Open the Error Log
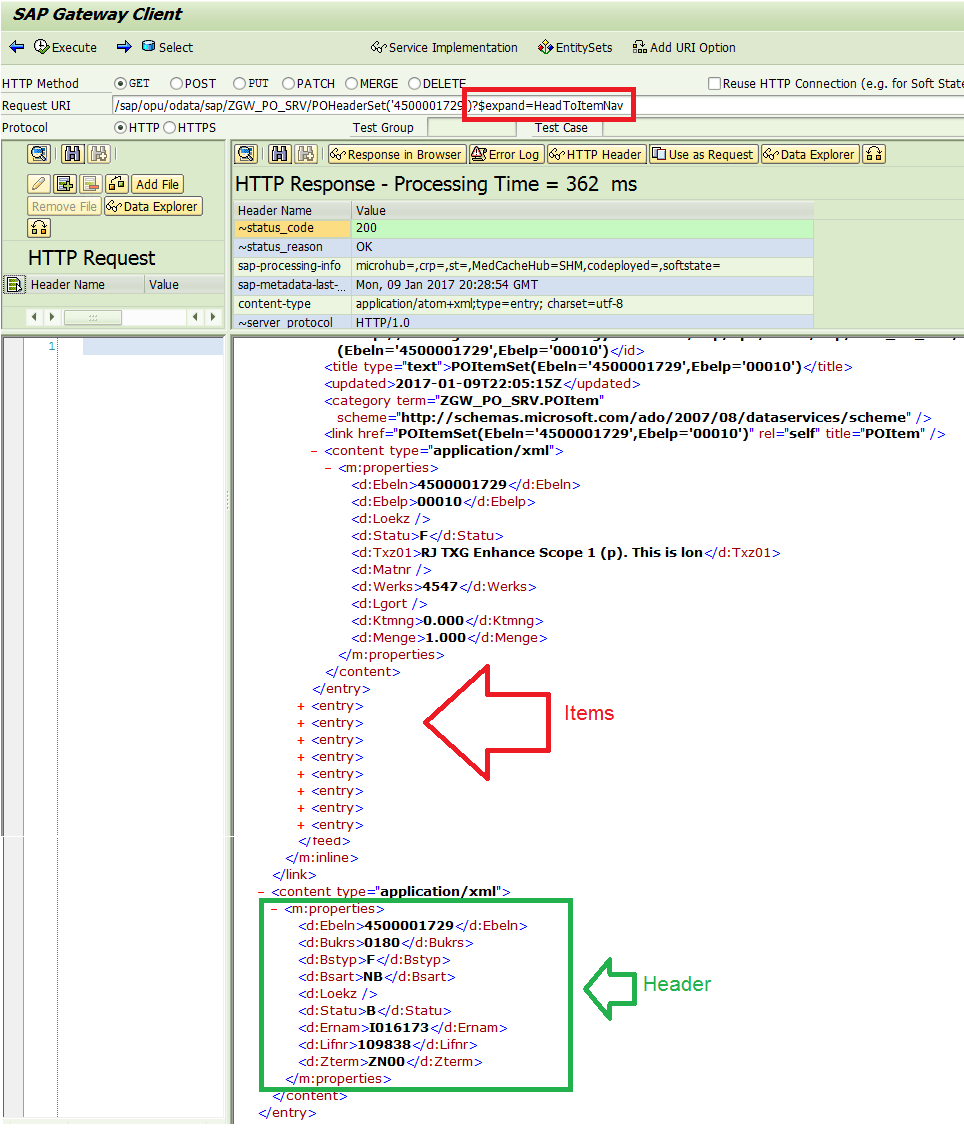This screenshot has height=1128, width=964. pos(506,154)
